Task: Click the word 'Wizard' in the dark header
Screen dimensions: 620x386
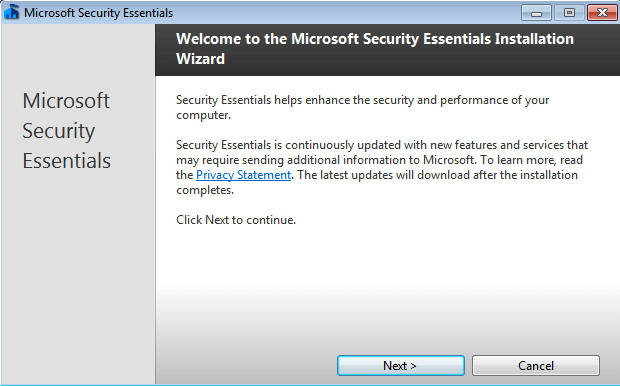Action: pyautogui.click(x=200, y=59)
